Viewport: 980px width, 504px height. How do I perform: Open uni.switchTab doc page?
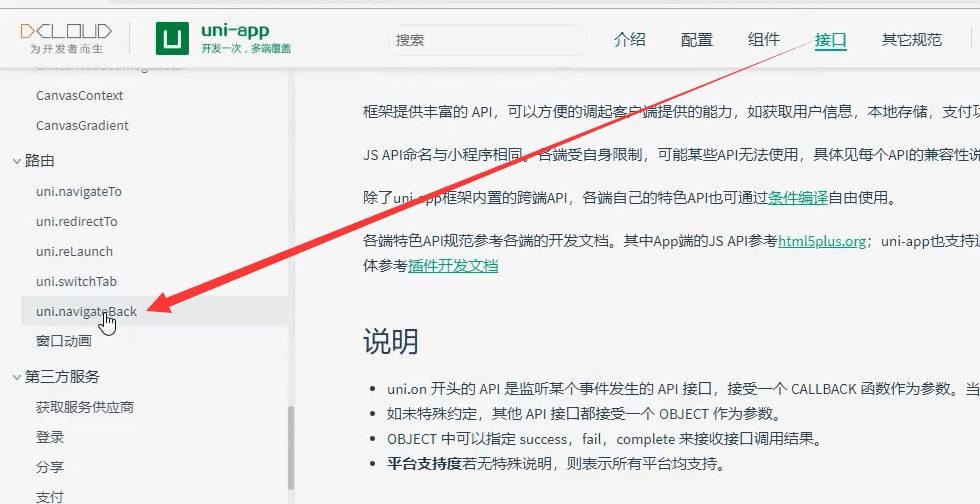click(76, 281)
